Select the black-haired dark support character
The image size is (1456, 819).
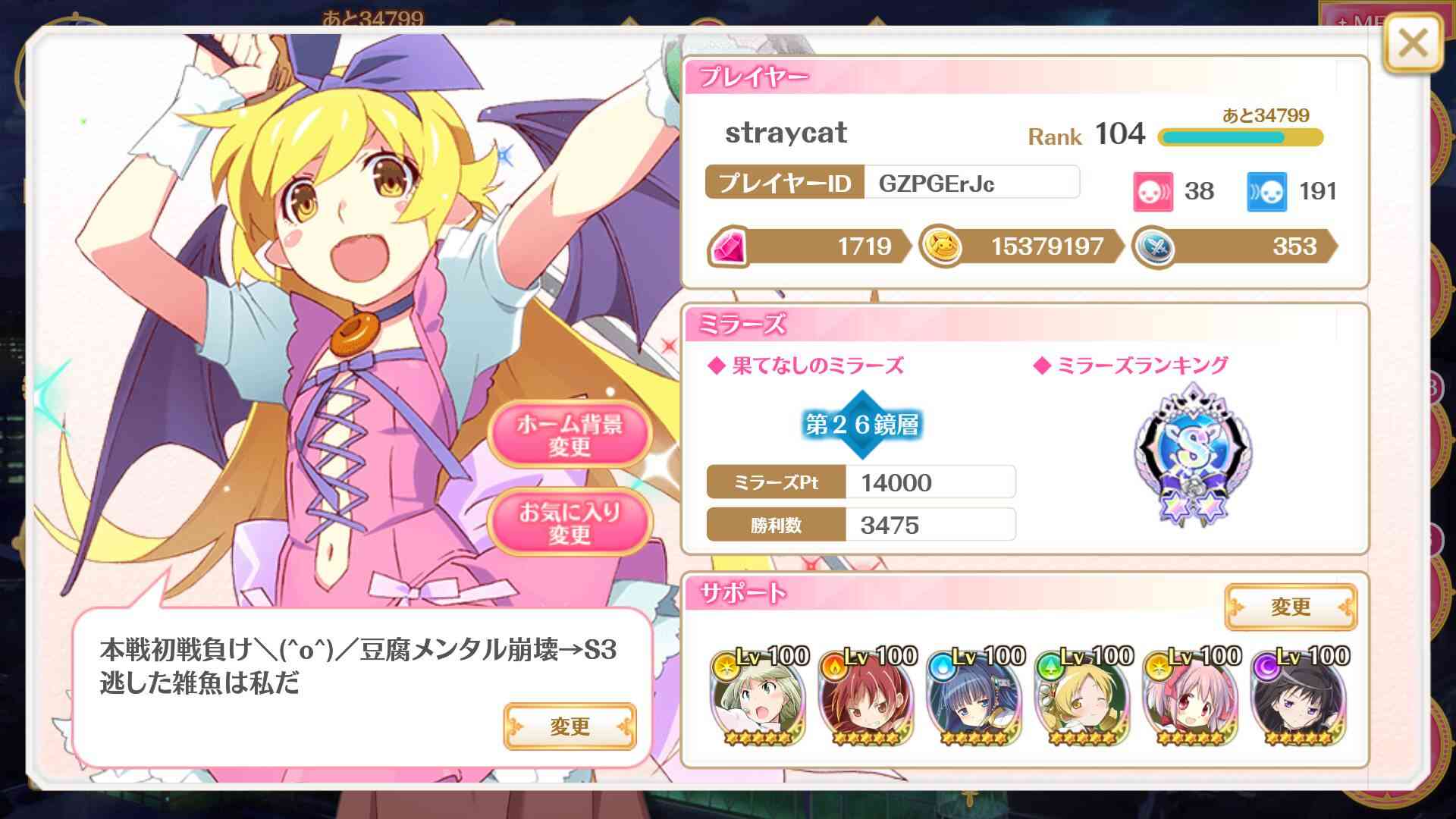point(1298,695)
